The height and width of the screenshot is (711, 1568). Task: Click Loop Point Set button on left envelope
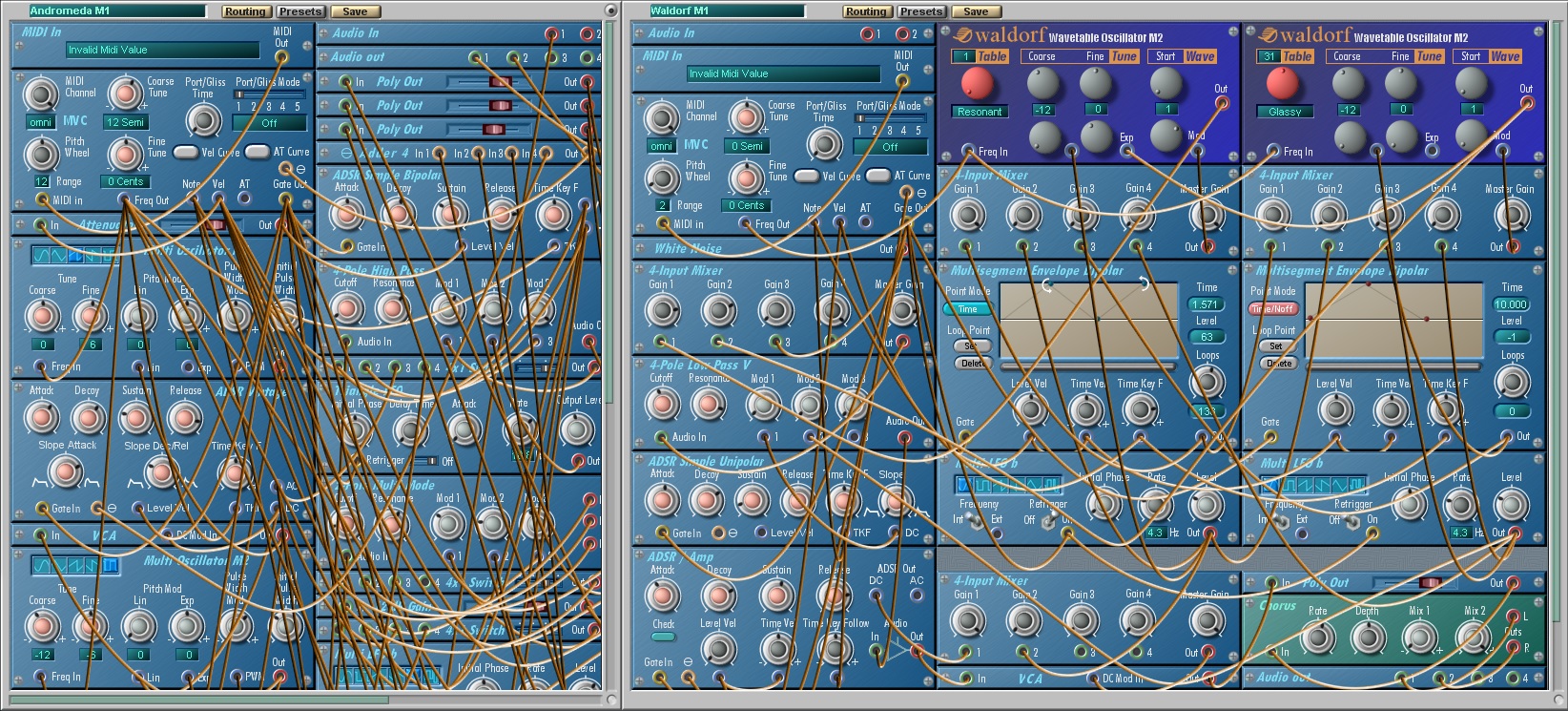[971, 345]
